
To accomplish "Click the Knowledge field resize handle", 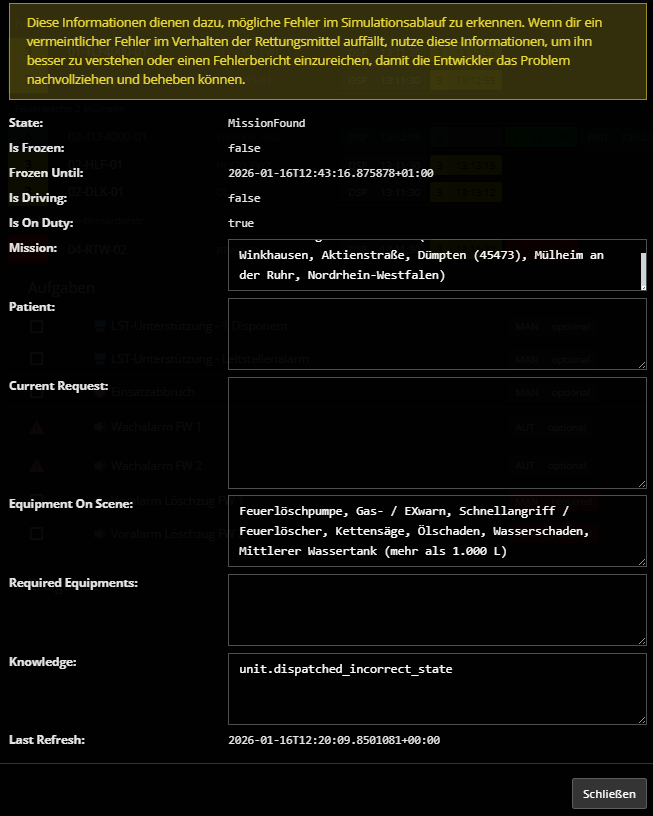I will pos(641,718).
